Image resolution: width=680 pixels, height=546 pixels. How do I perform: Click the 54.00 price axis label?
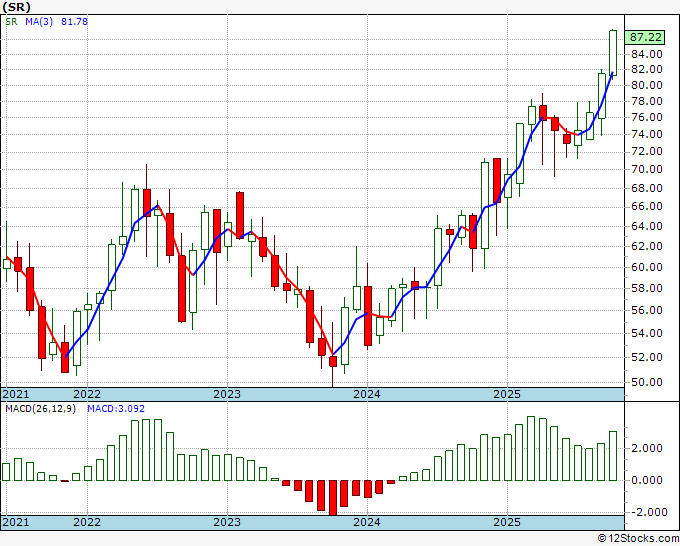[x=646, y=333]
